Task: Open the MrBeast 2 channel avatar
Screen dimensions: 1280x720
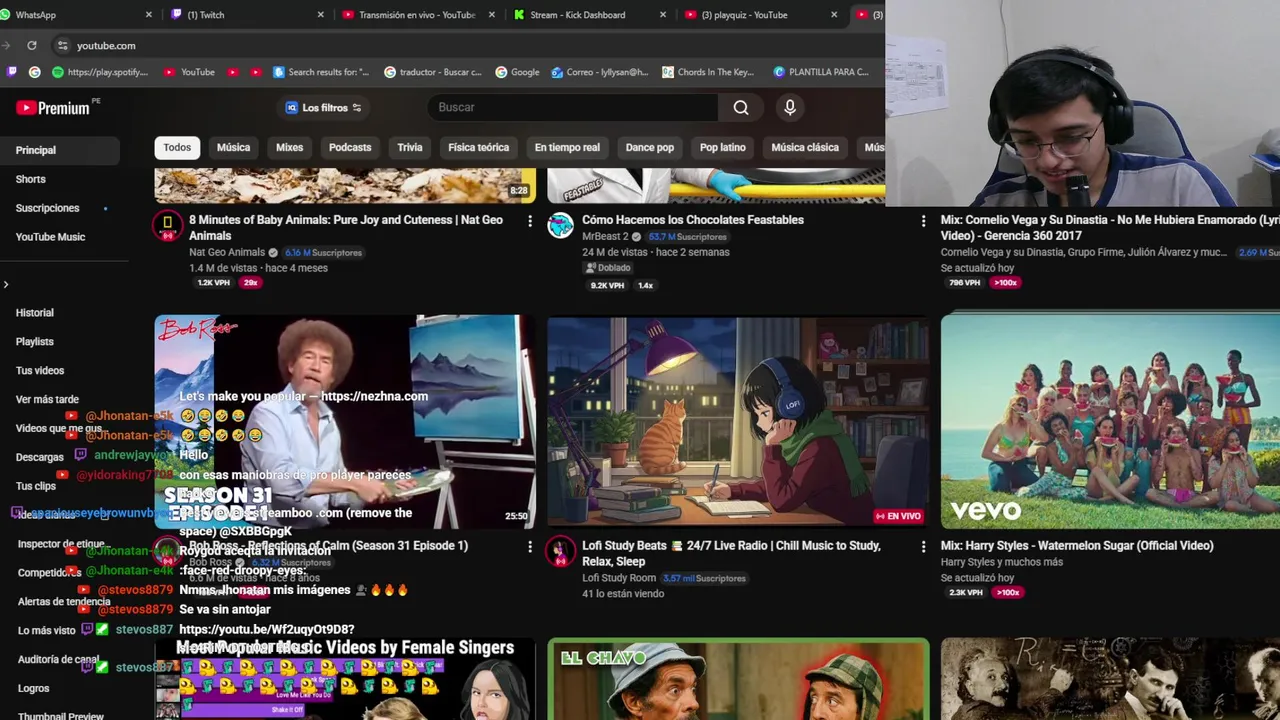Action: (560, 225)
